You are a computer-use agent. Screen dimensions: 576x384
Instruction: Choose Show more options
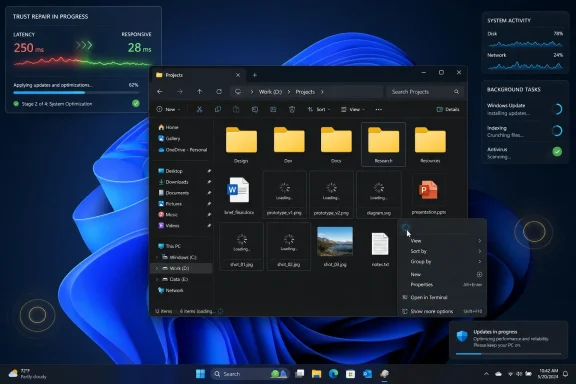tap(442, 312)
